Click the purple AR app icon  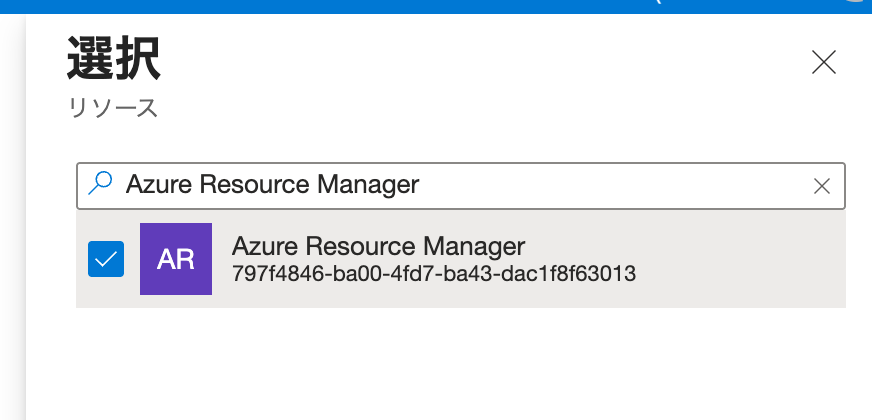click(176, 259)
